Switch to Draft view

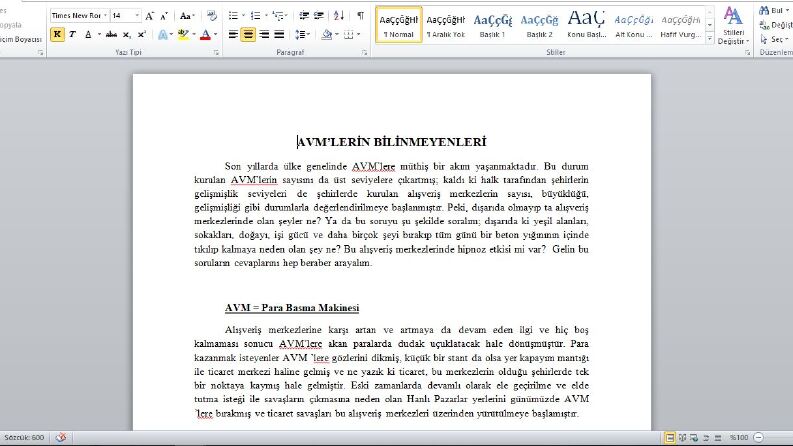point(718,438)
